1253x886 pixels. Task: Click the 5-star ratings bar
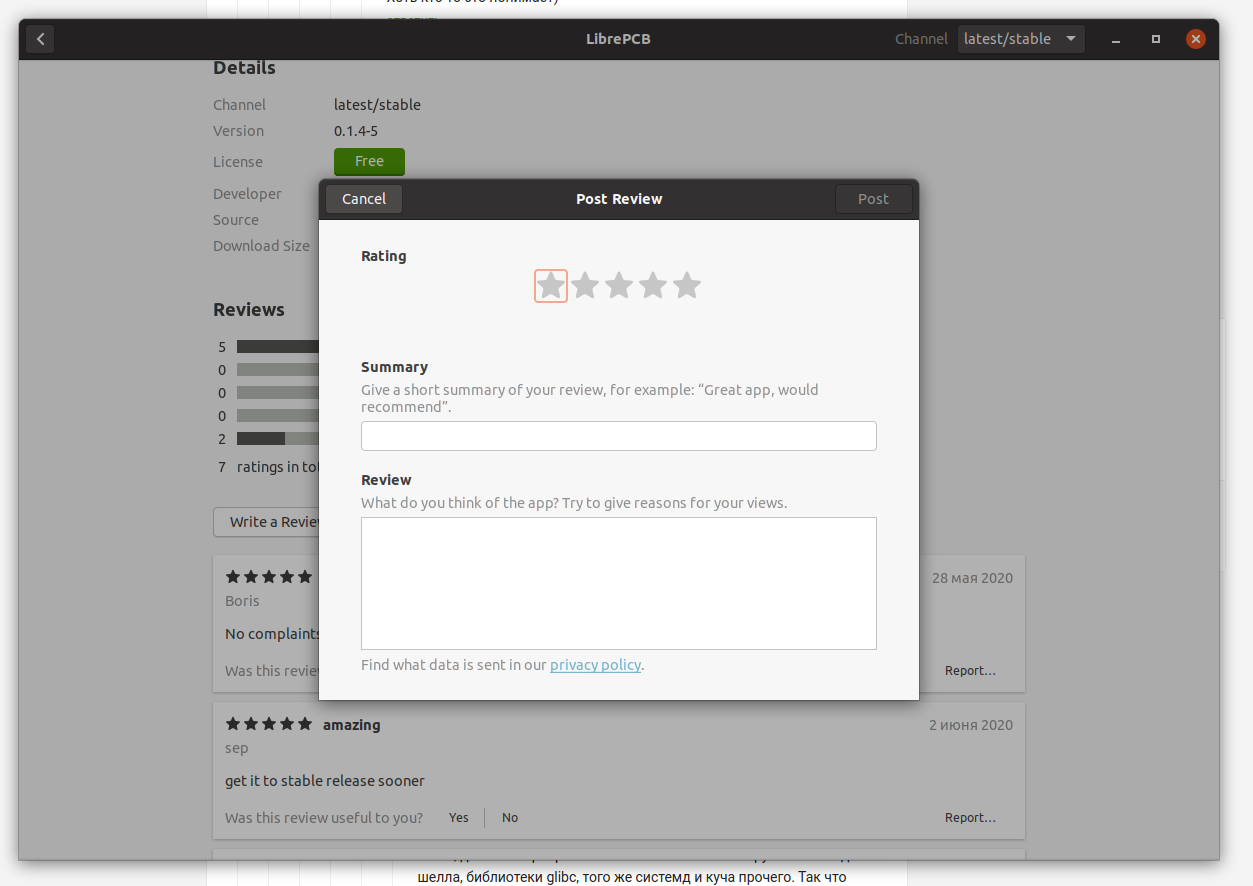click(x=278, y=347)
